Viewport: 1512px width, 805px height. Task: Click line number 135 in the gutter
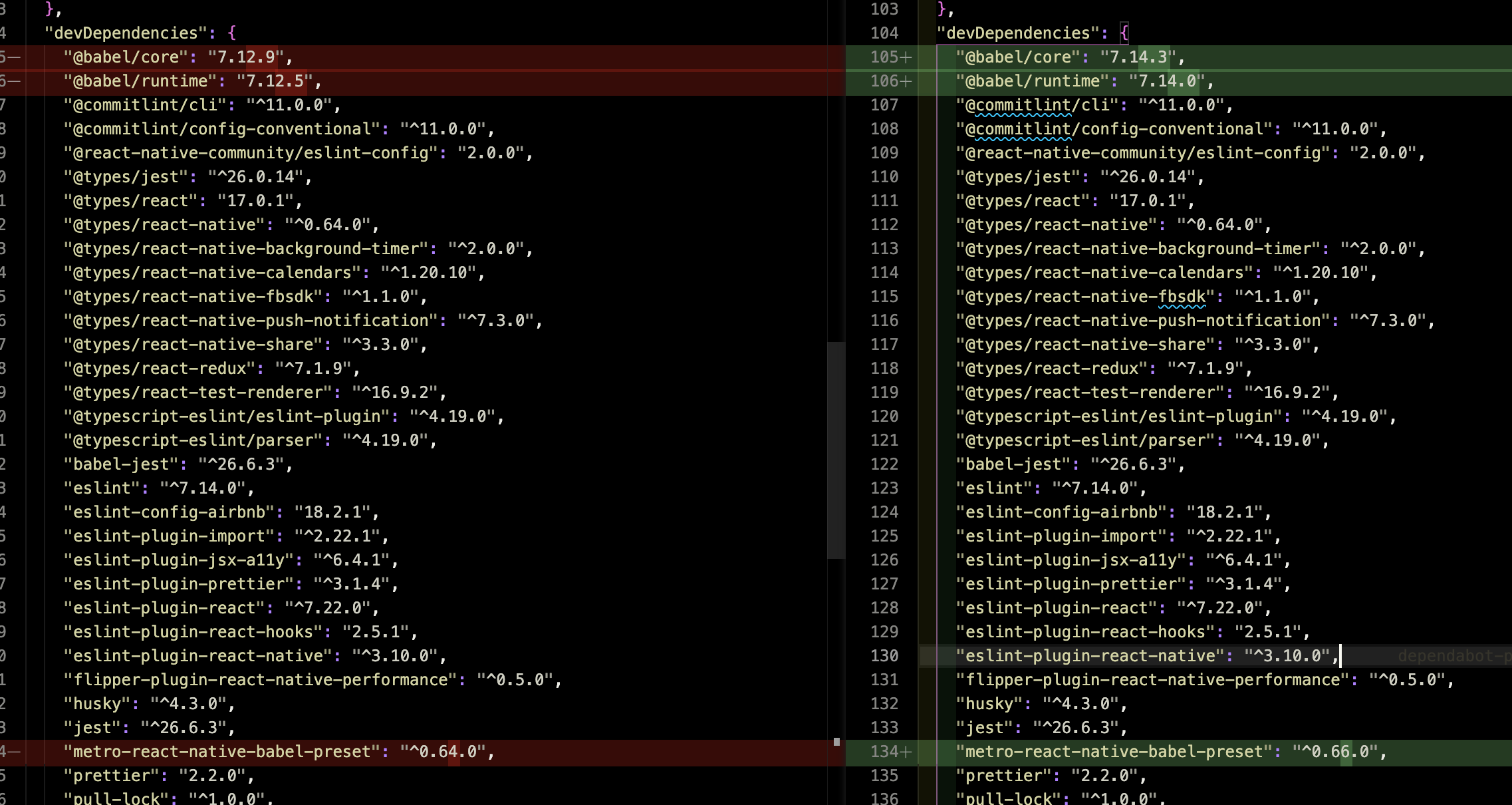884,776
